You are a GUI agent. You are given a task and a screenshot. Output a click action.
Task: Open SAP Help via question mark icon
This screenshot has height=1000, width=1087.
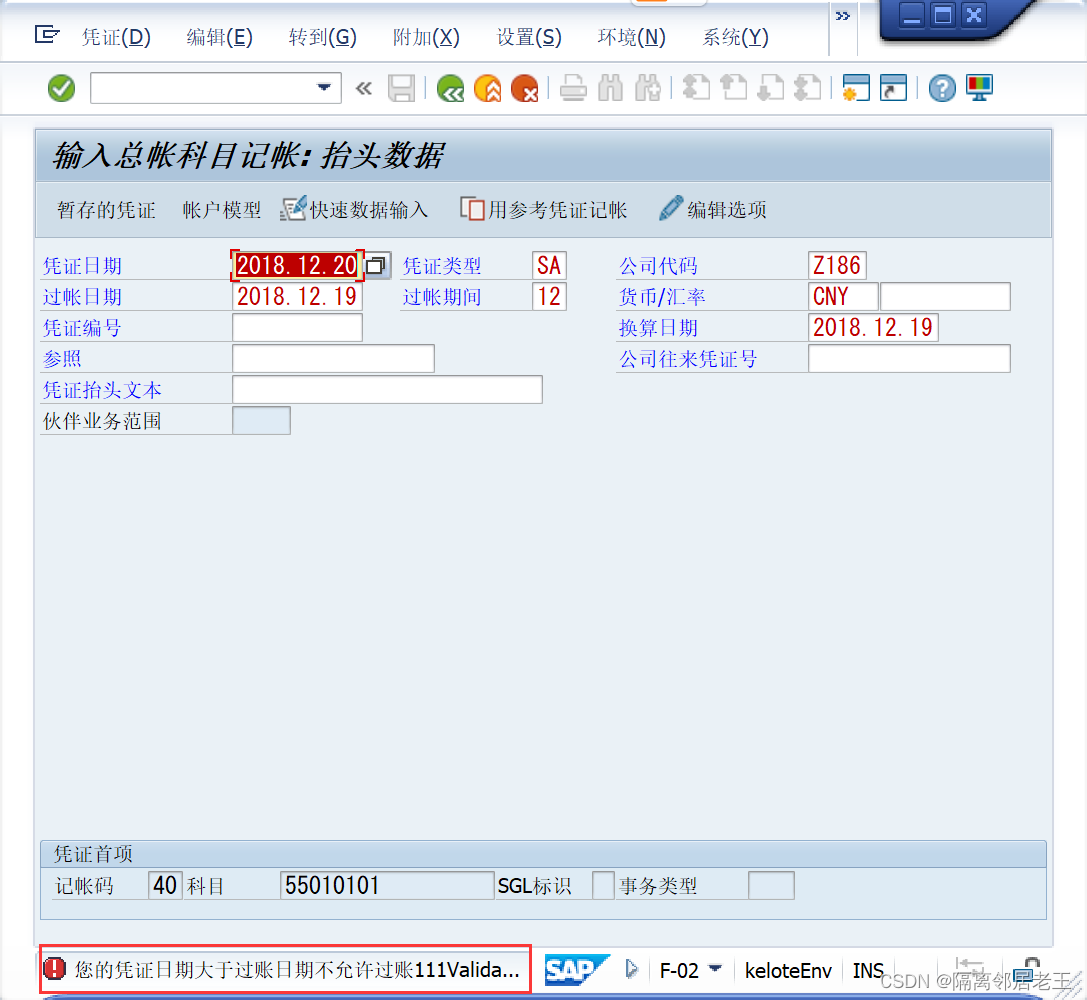pyautogui.click(x=941, y=88)
